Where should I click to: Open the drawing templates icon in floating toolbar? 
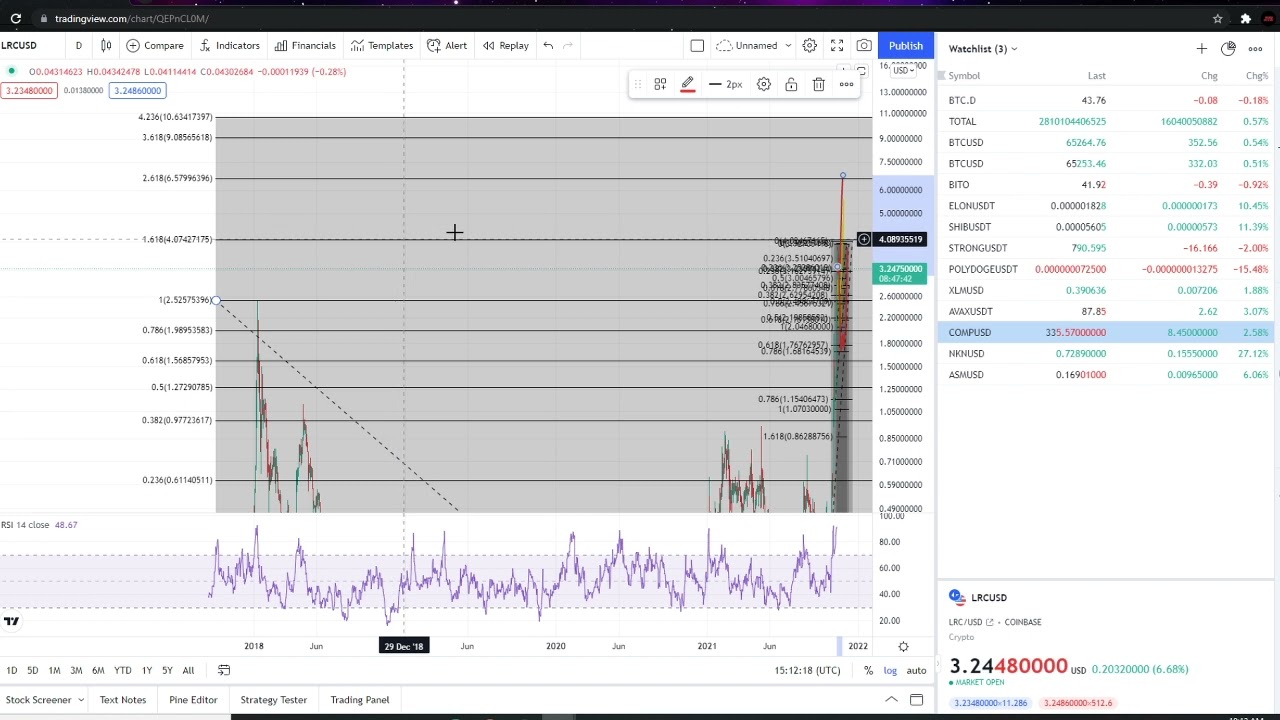[x=660, y=85]
